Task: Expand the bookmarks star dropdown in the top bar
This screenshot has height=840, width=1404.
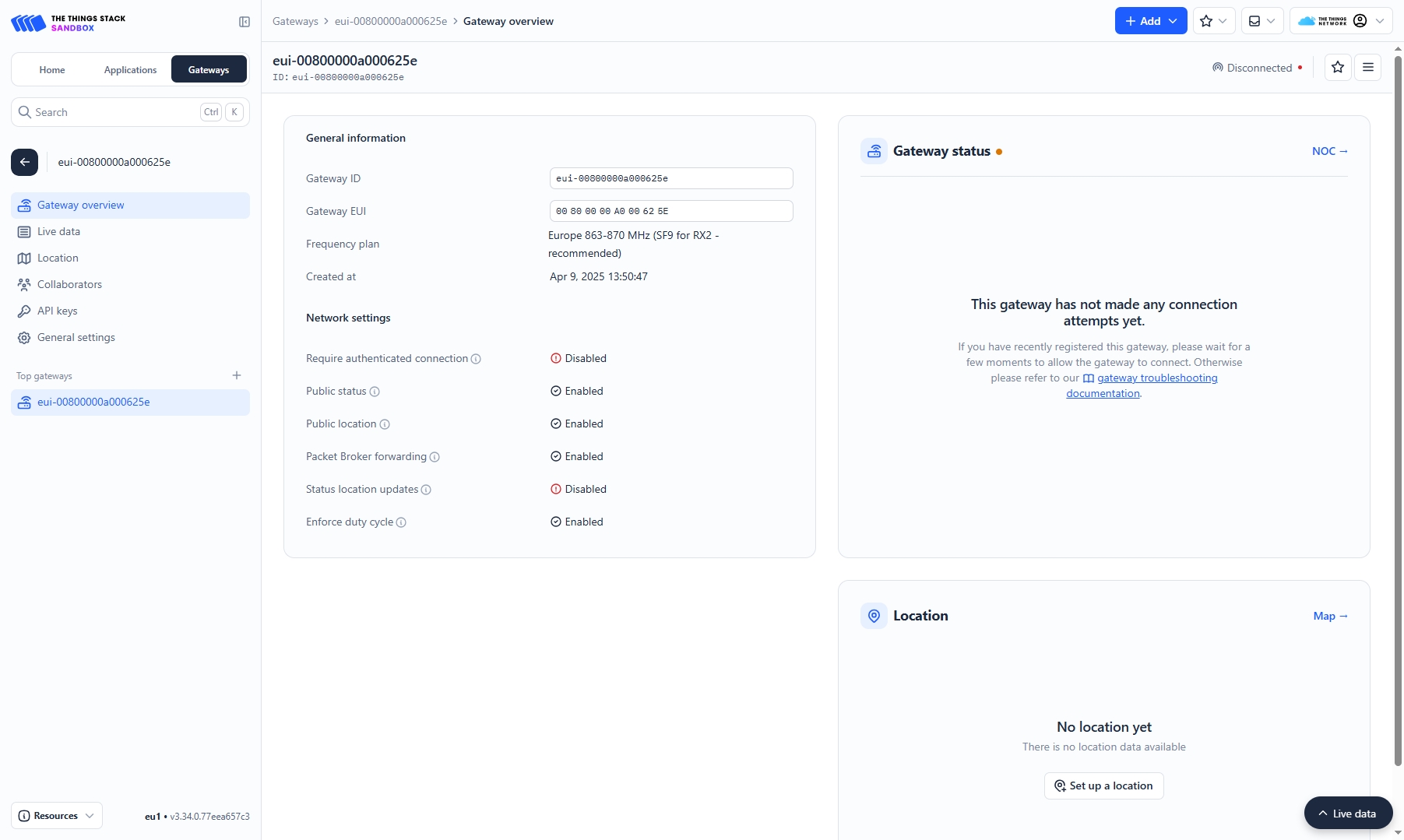Action: pos(1213,21)
